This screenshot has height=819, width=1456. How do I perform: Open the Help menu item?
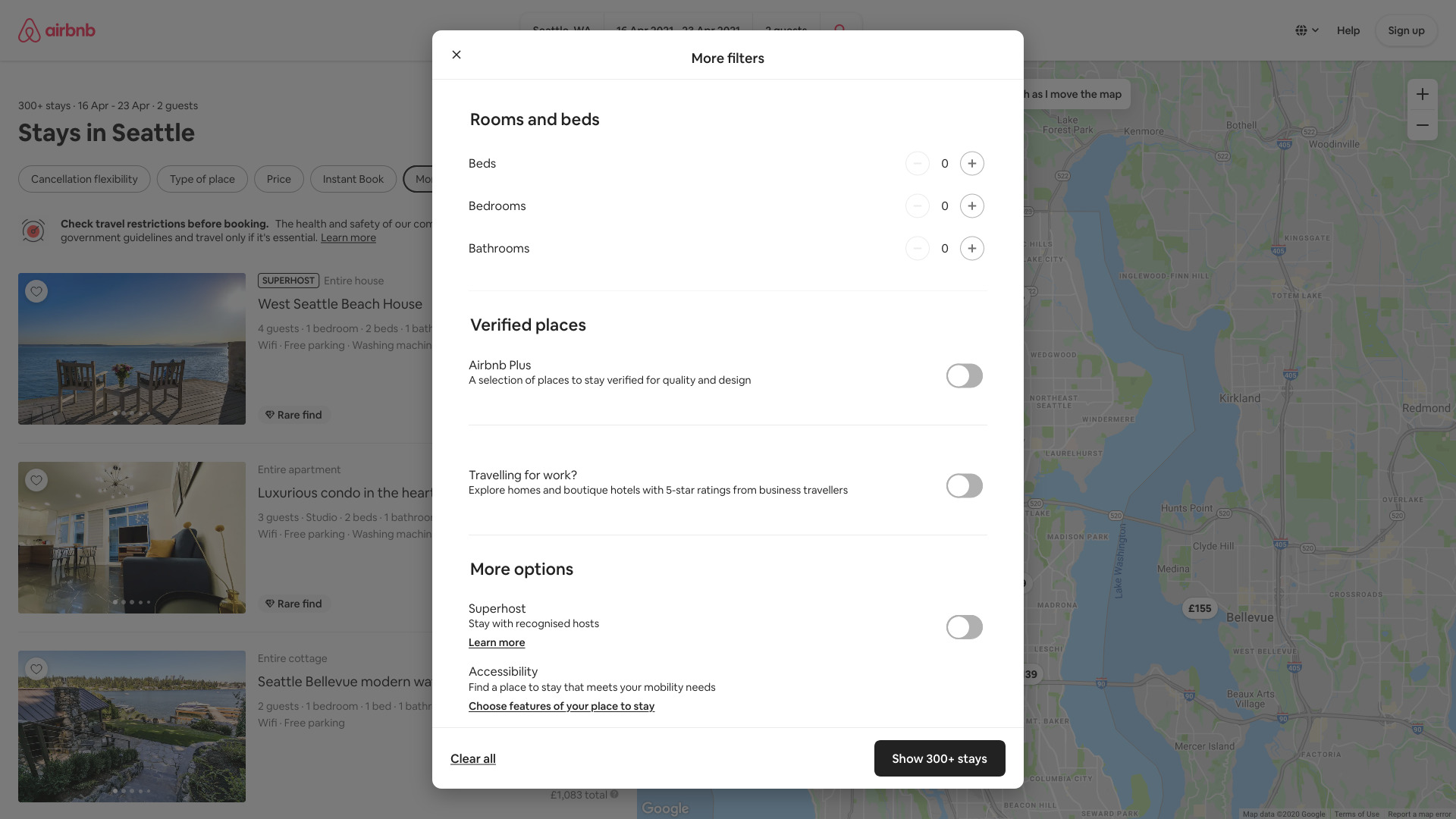[x=1348, y=30]
